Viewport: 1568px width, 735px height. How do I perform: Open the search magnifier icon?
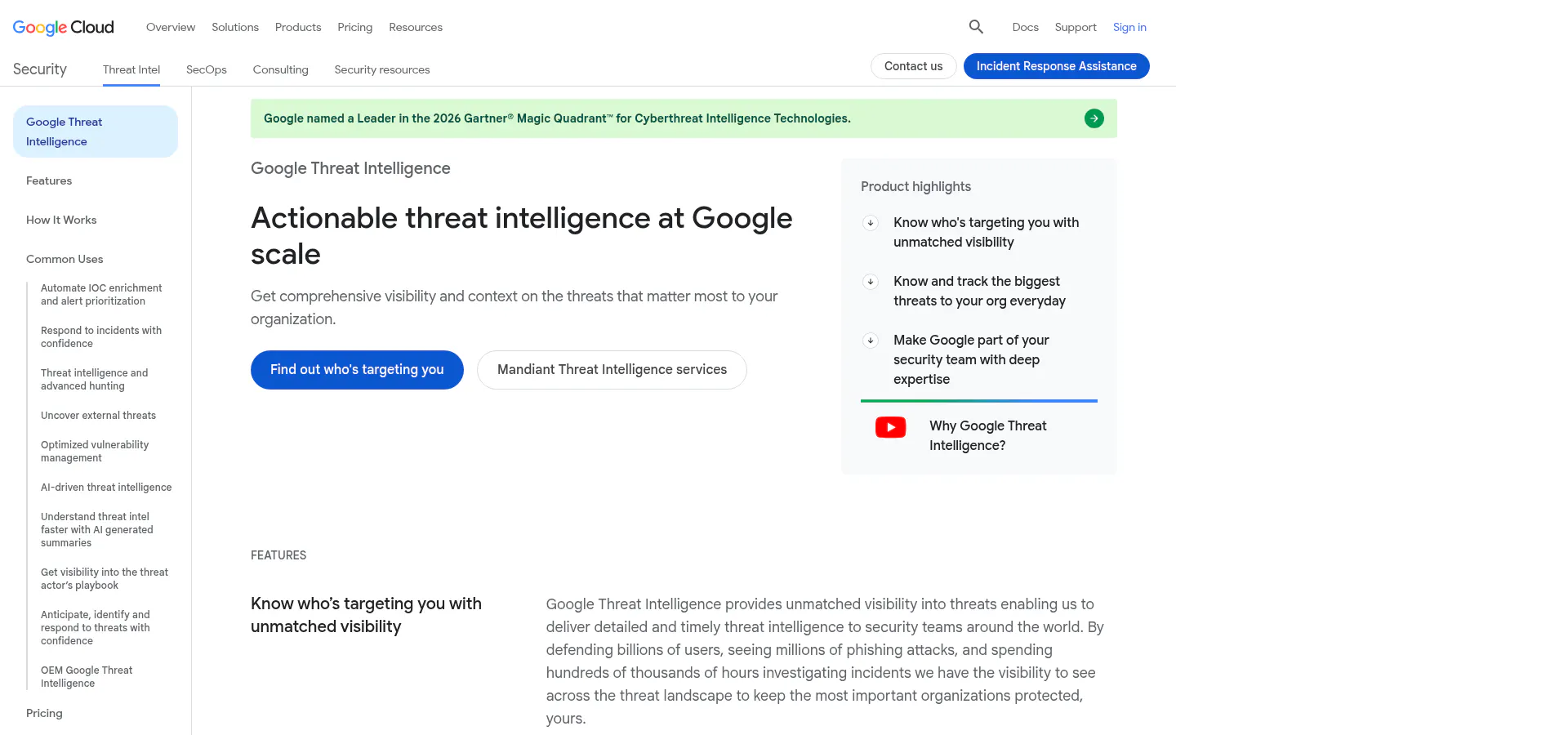click(x=976, y=27)
